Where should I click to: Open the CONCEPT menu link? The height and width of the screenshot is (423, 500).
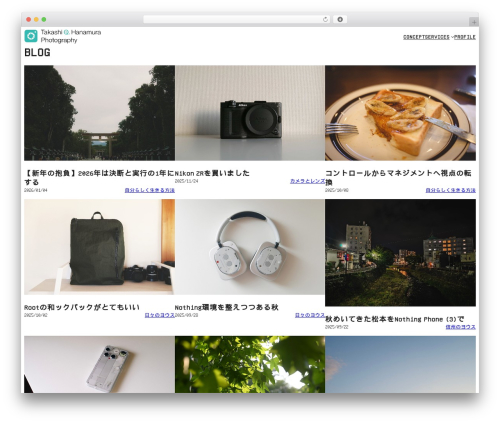tap(413, 37)
